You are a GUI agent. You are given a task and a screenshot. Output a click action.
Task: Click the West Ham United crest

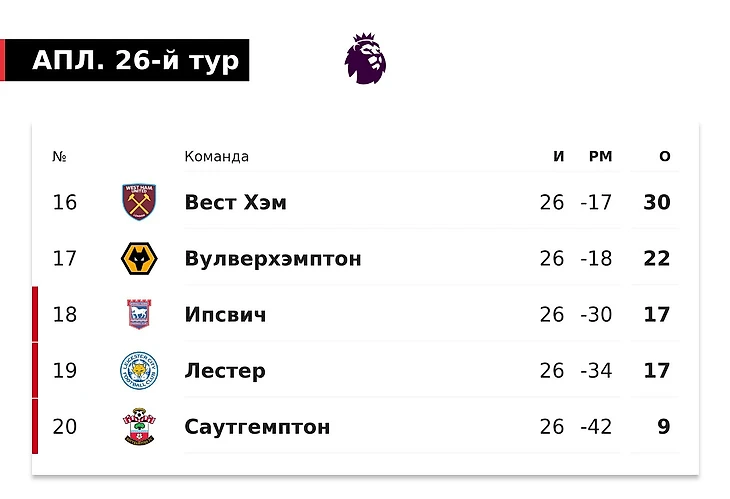(137, 202)
